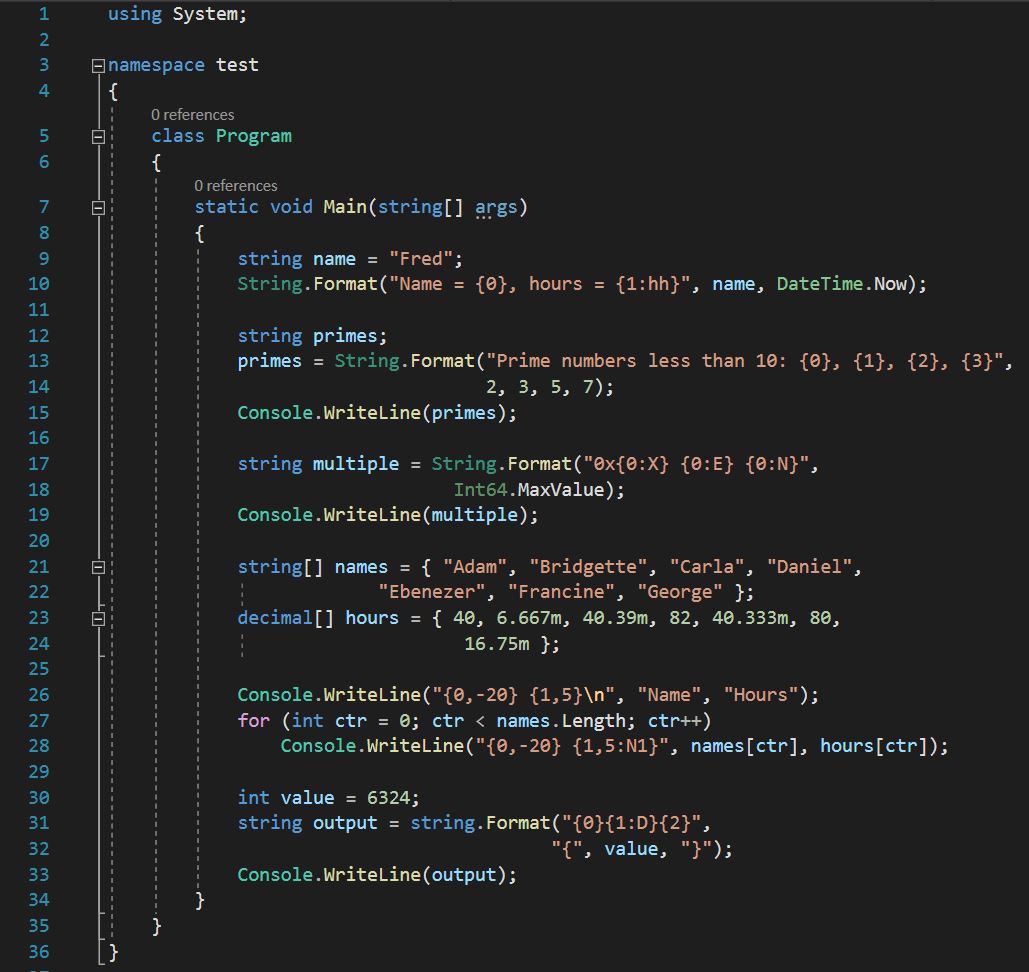Image resolution: width=1029 pixels, height=972 pixels.
Task: Collapse the names array initializer
Action: pyautogui.click(x=98, y=568)
